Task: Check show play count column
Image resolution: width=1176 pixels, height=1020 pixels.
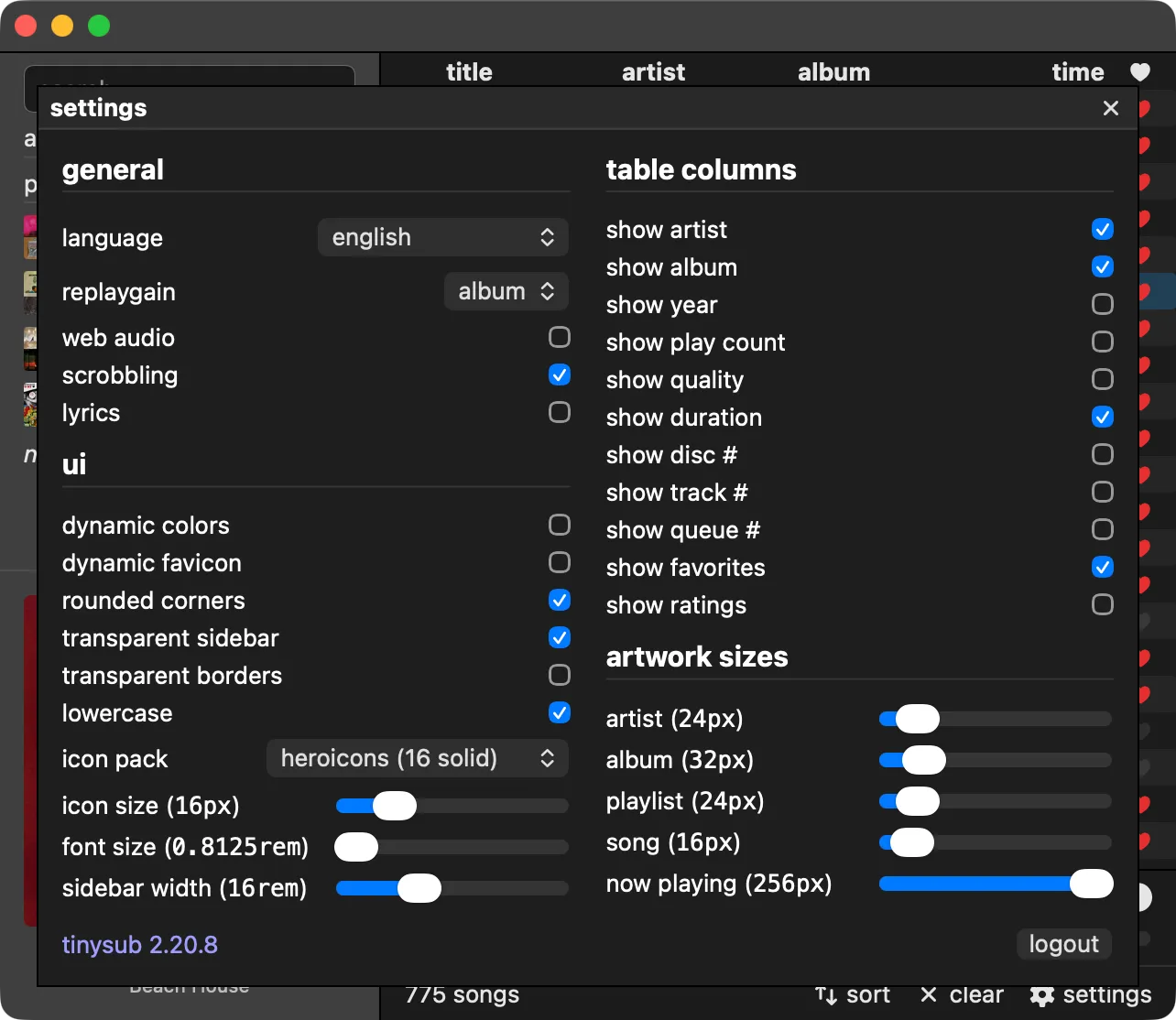Action: [x=1103, y=342]
